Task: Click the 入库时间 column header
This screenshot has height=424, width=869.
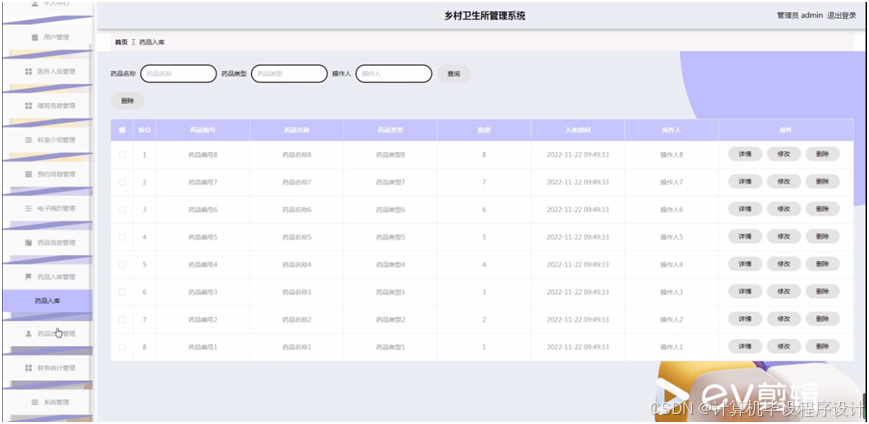Action: [x=578, y=130]
